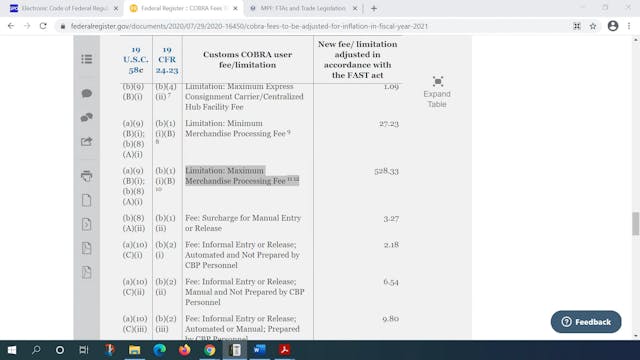Open File Explorer from the taskbar
This screenshot has width=640, height=360.
click(135, 350)
